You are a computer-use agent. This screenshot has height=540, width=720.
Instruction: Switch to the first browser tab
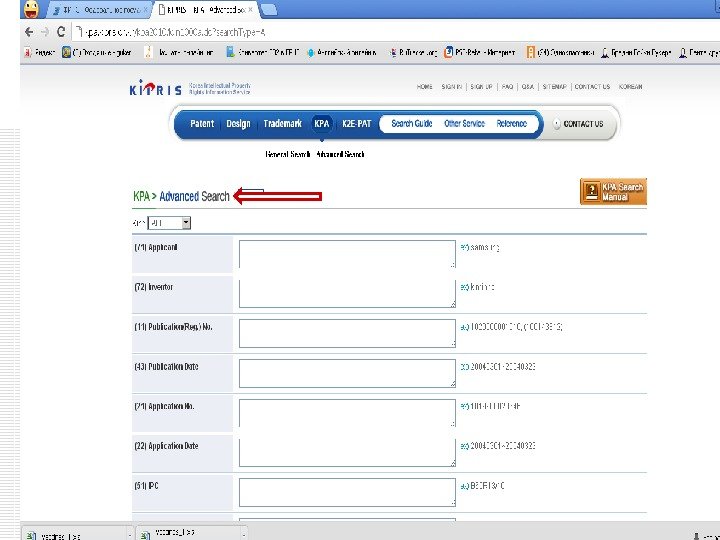[99, 10]
